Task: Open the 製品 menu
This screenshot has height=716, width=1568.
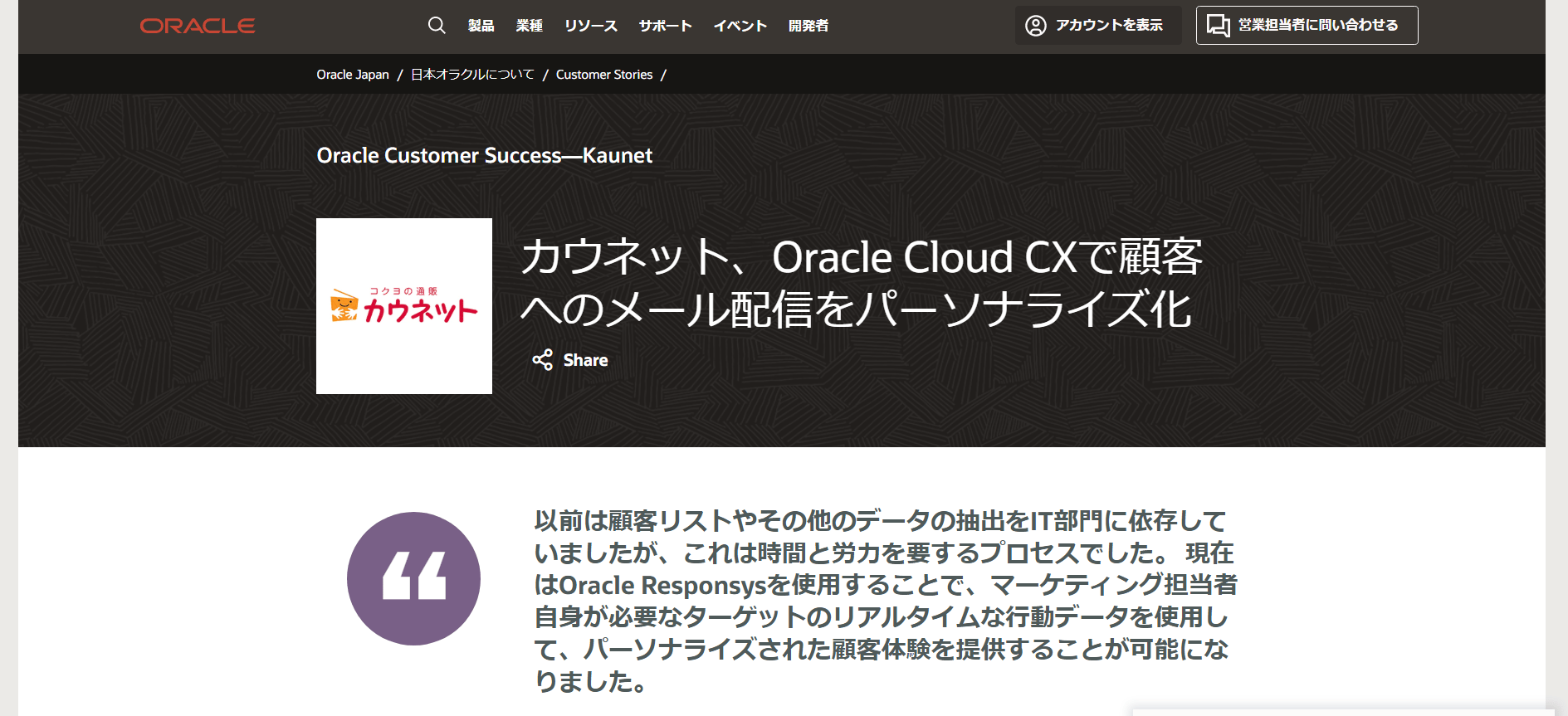Action: click(481, 26)
